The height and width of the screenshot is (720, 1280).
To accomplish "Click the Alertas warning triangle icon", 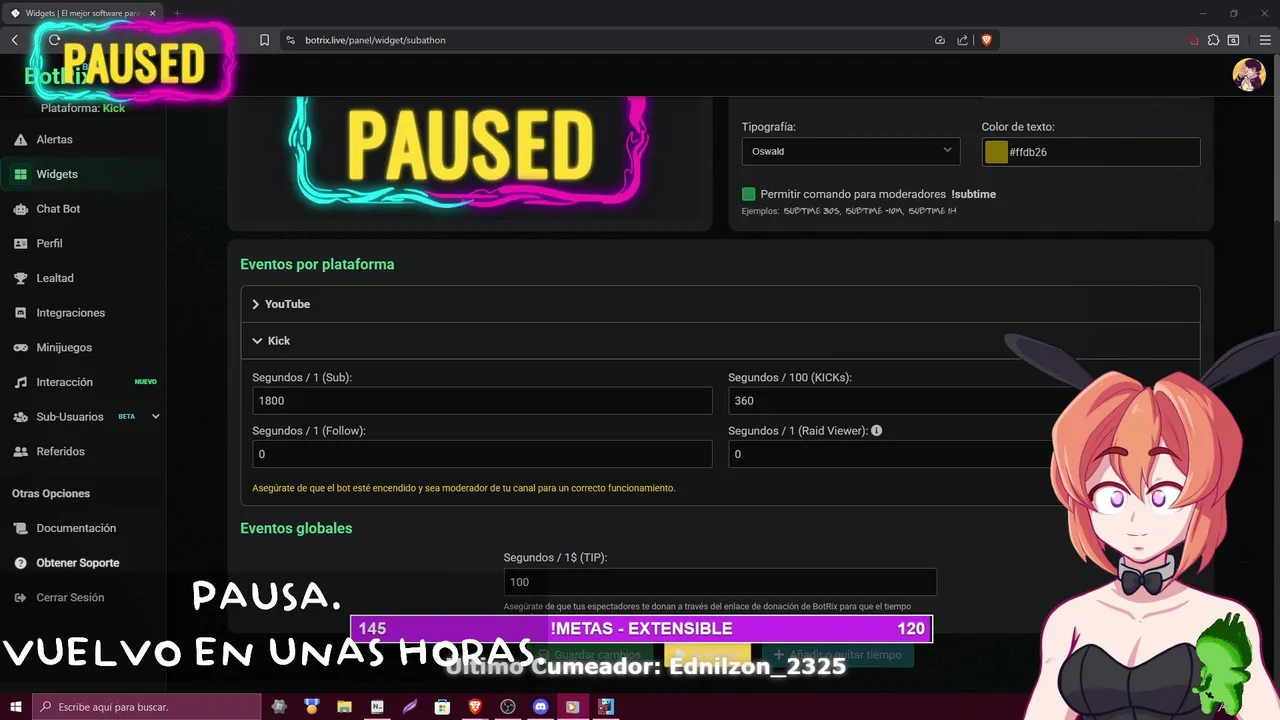I will (20, 139).
